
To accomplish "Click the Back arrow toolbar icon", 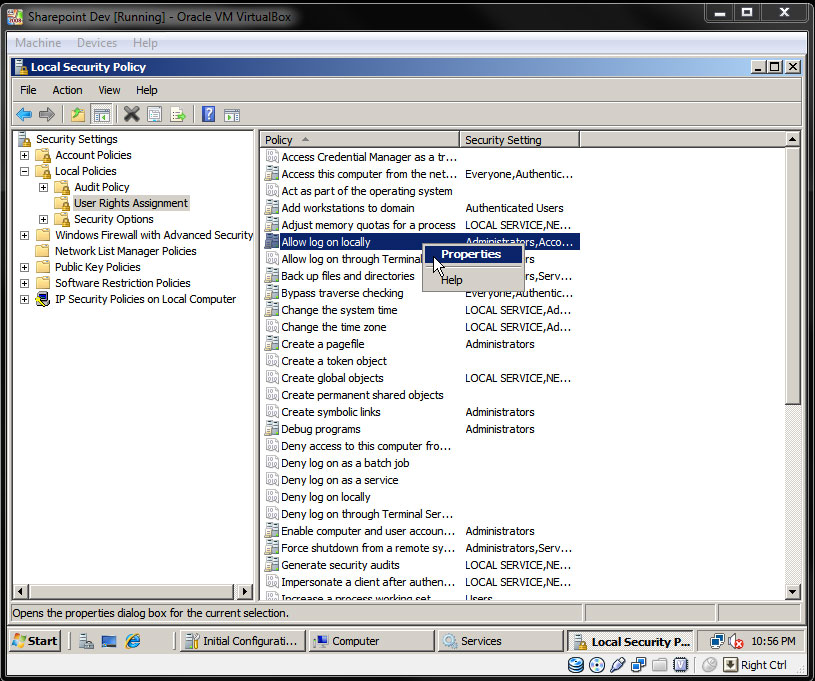I will (24, 114).
